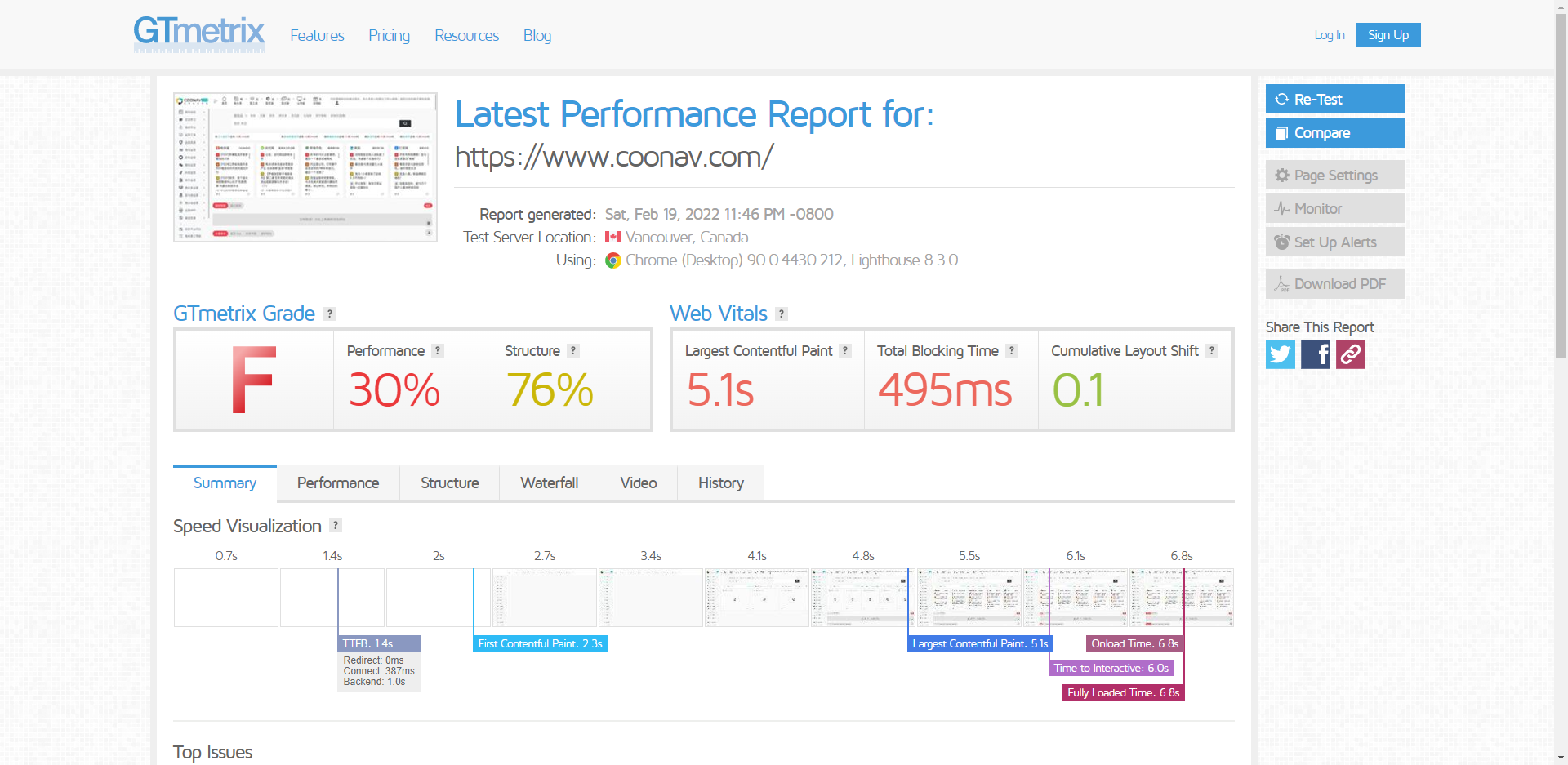This screenshot has width=1568, height=765.
Task: Click the 76% structure score
Action: tap(550, 389)
